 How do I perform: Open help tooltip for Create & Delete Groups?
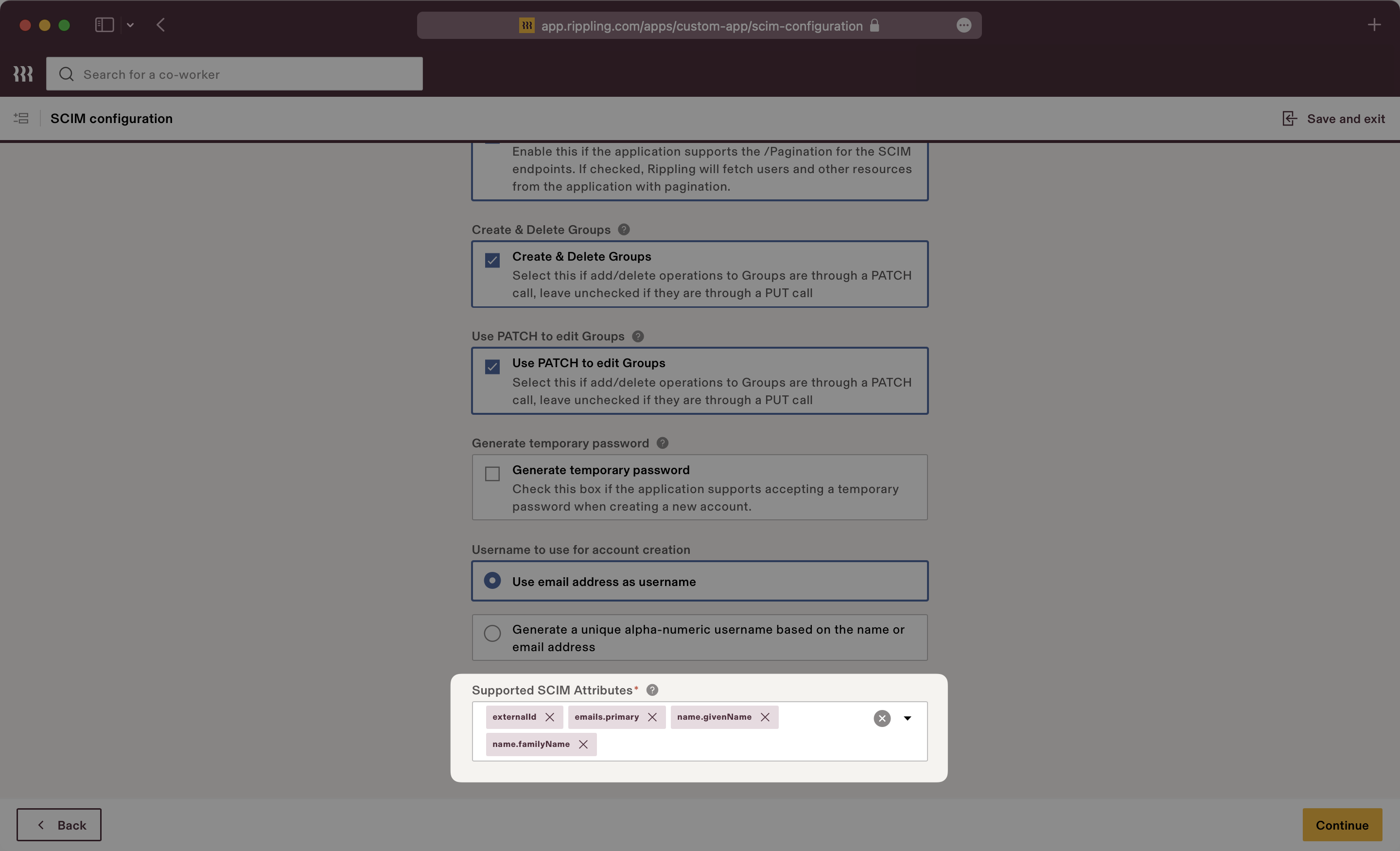click(x=623, y=229)
